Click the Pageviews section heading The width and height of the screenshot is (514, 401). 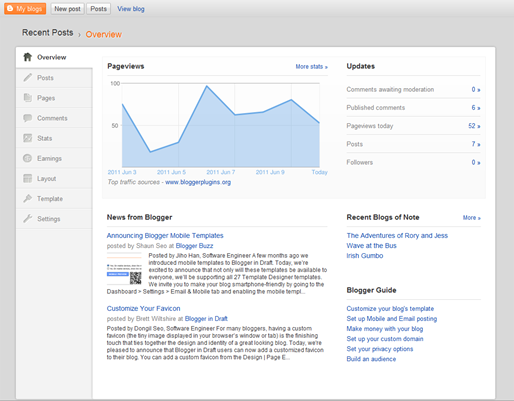[x=126, y=66]
